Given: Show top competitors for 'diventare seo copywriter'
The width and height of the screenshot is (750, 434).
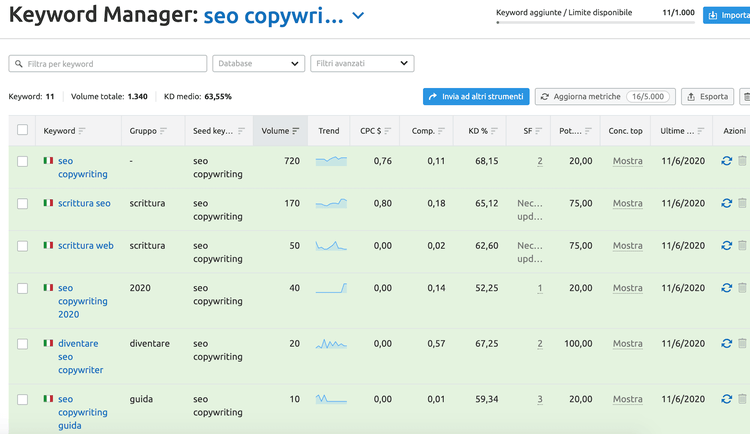Looking at the screenshot, I should coord(628,343).
